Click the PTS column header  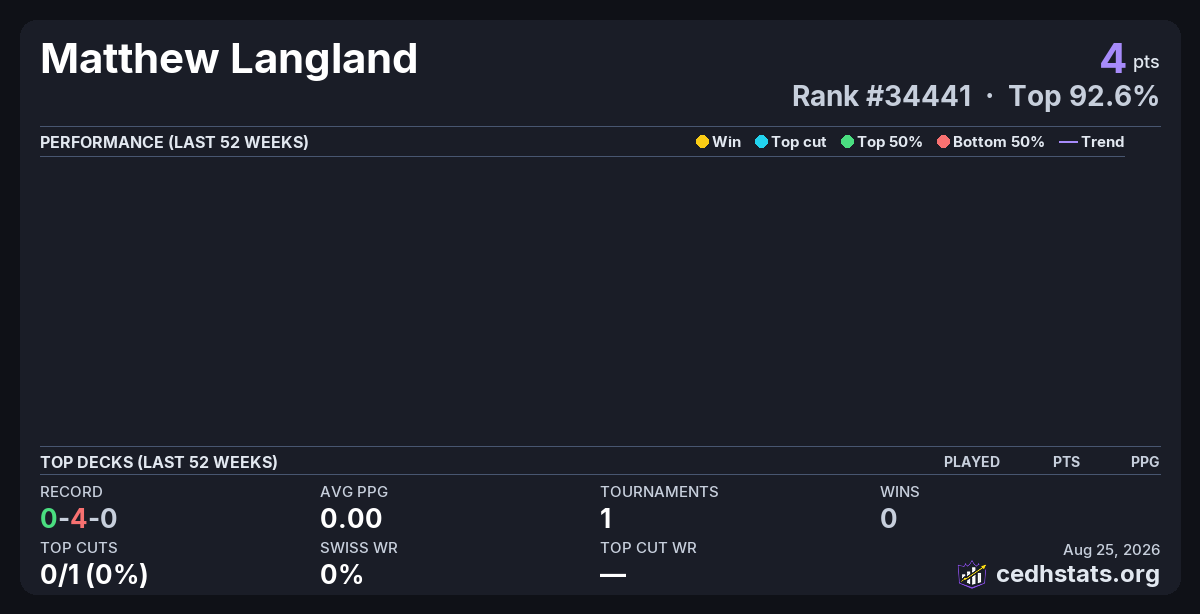[x=1066, y=462]
